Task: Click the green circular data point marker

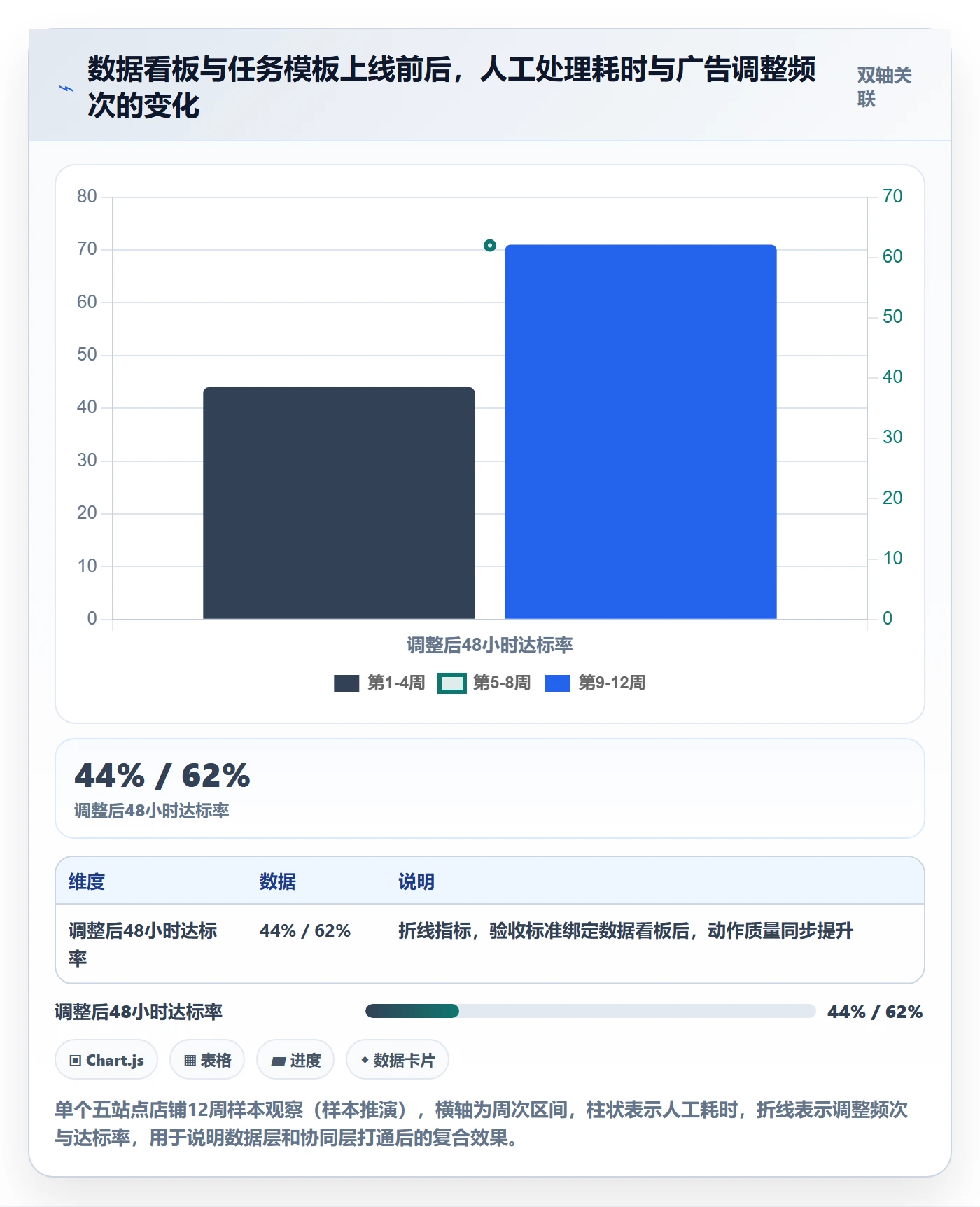Action: tap(490, 246)
